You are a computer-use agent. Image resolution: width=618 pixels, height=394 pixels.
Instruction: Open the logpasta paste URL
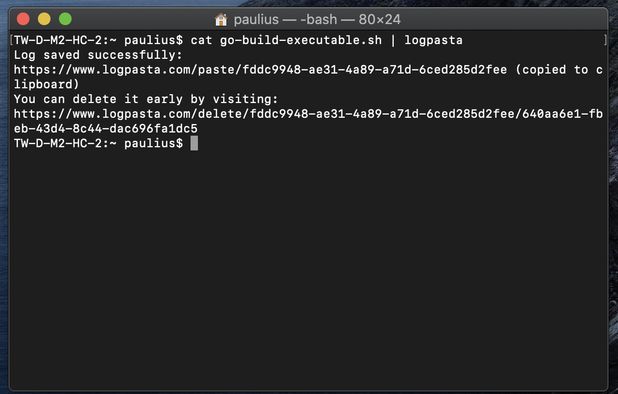260,70
